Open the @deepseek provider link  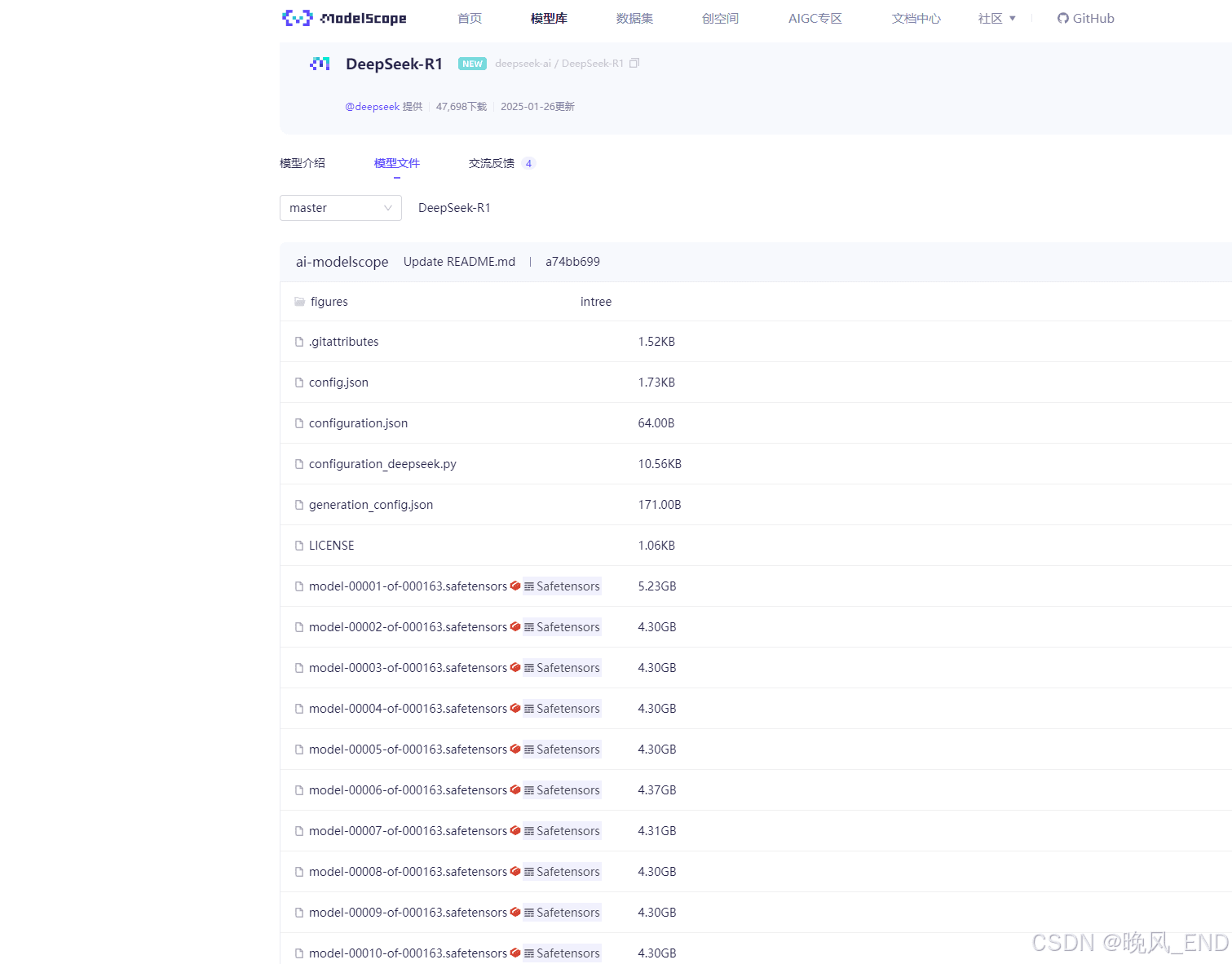pos(373,107)
